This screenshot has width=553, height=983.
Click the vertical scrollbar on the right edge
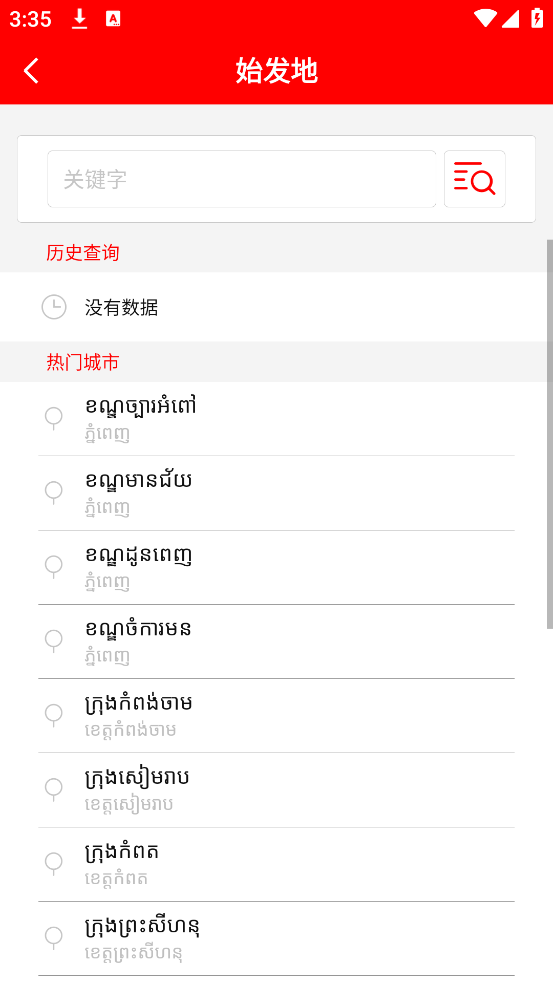pyautogui.click(x=550, y=434)
